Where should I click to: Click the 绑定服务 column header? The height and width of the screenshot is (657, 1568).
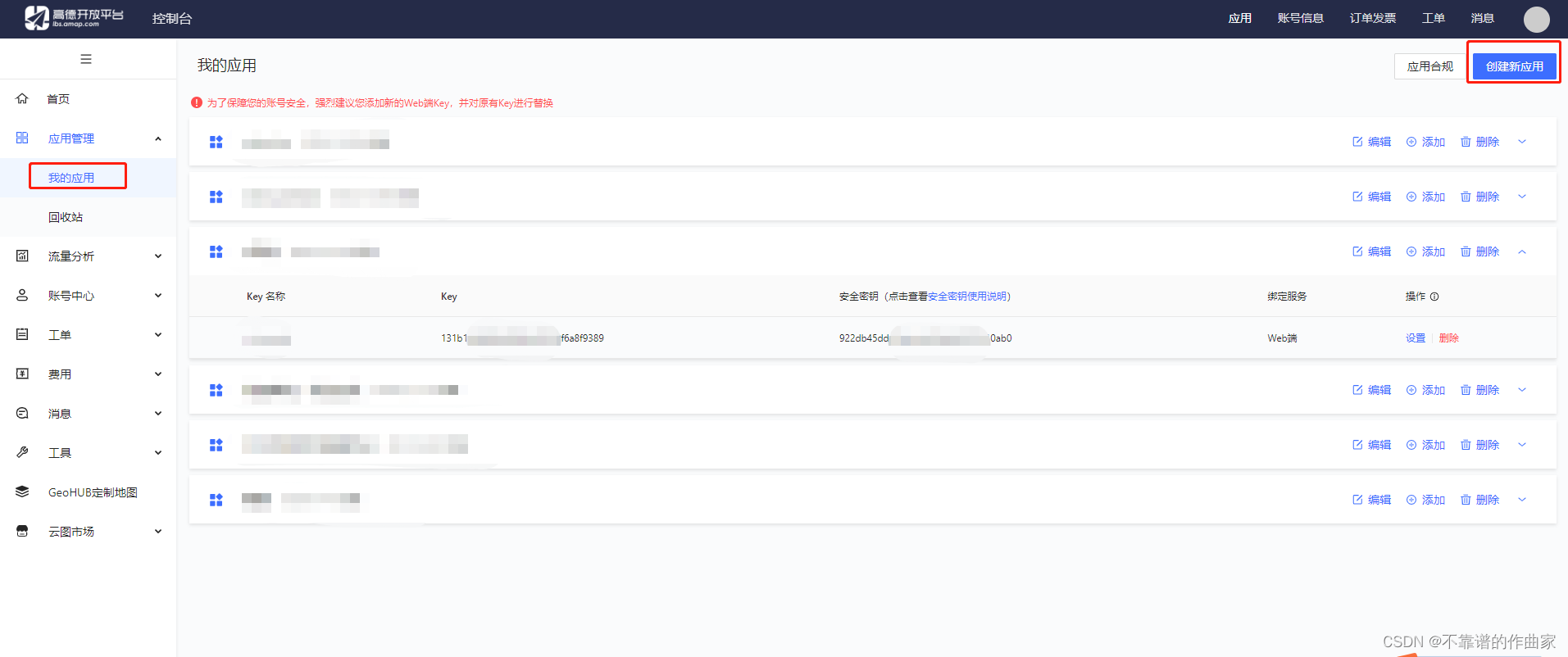click(x=1287, y=297)
